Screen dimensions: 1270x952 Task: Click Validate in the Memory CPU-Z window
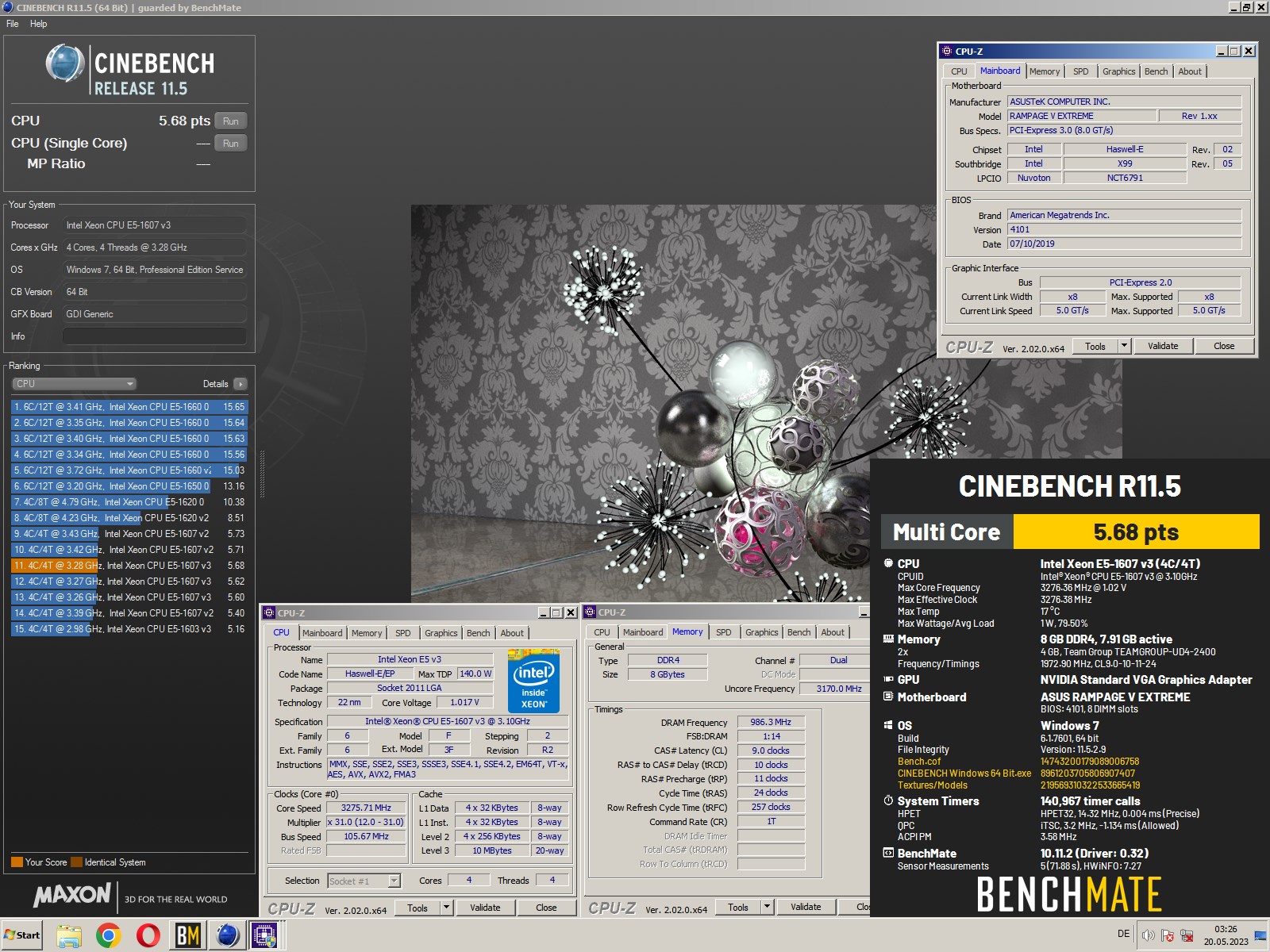coord(806,907)
